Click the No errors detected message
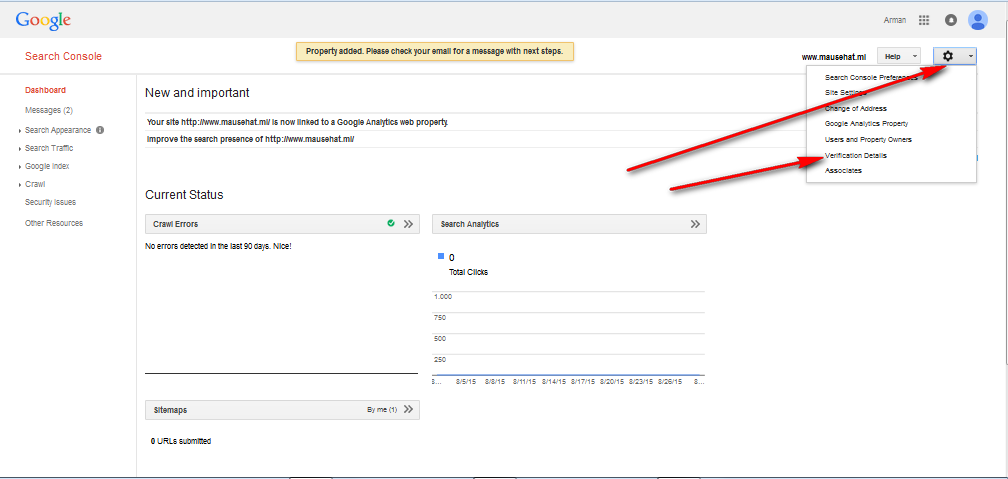 (219, 246)
